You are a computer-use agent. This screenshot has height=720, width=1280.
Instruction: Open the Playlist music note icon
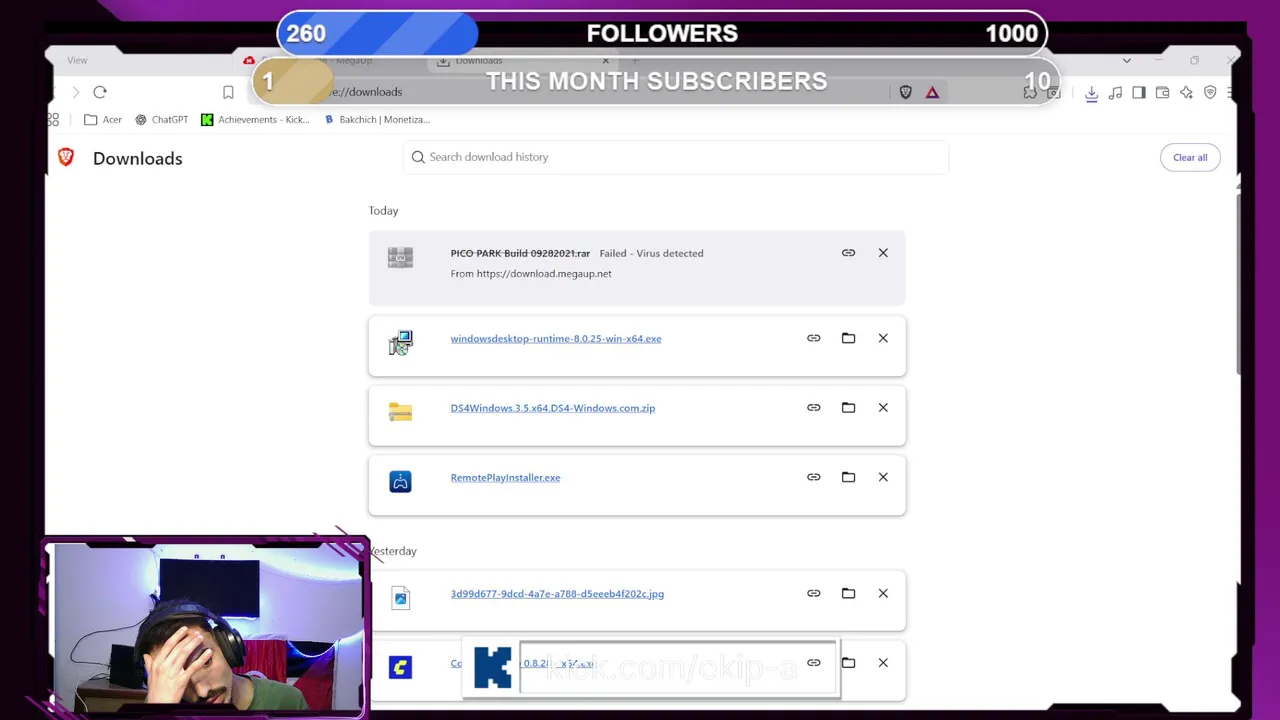click(x=1115, y=93)
